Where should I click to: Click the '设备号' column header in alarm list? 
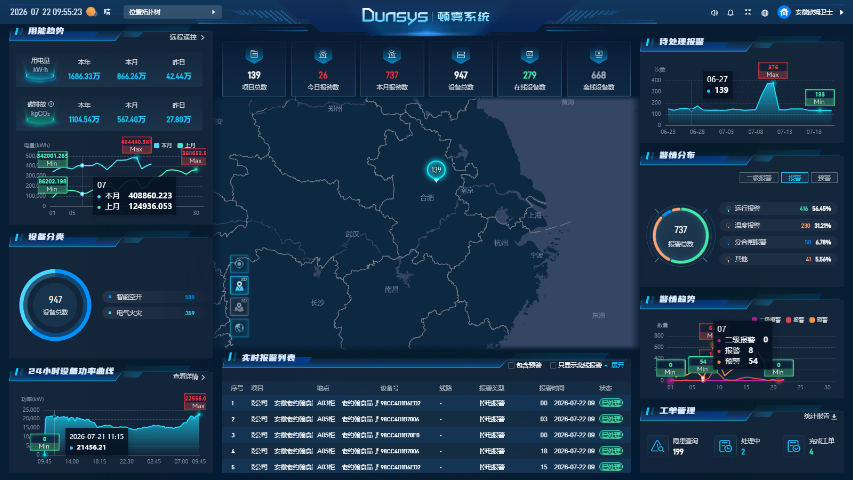tap(389, 388)
